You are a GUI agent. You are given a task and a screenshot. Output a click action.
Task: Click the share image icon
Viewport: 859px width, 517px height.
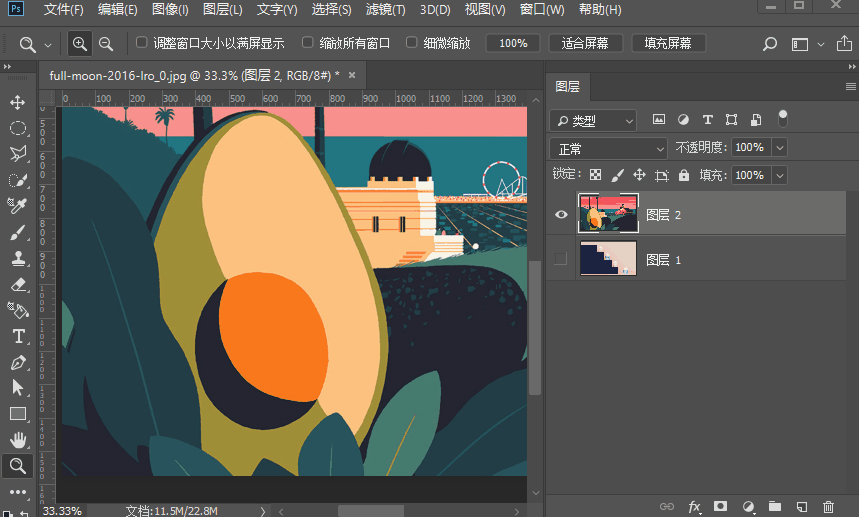pos(844,43)
